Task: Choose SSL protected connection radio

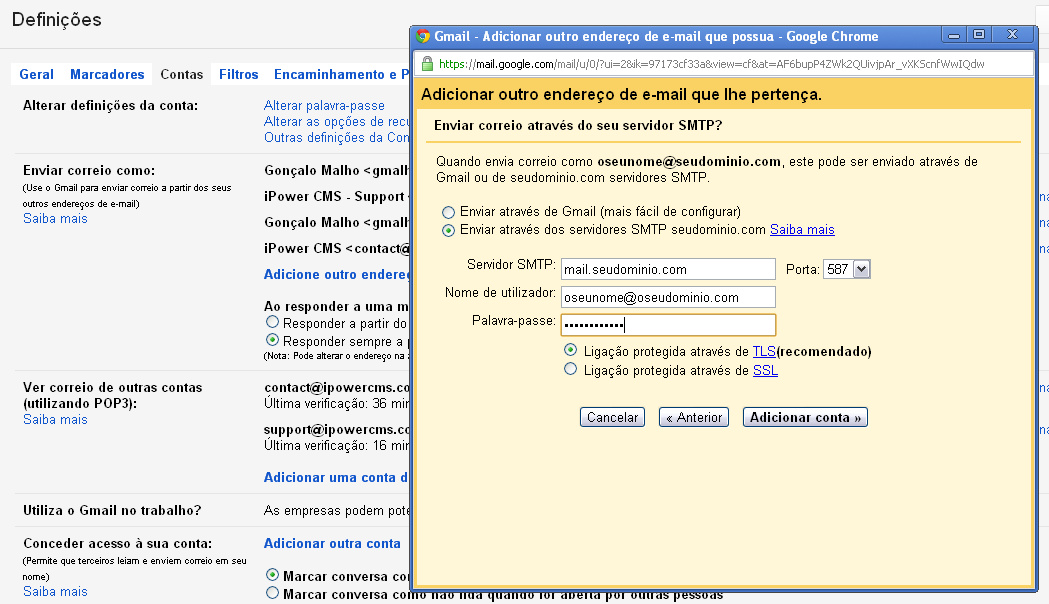Action: 571,369
